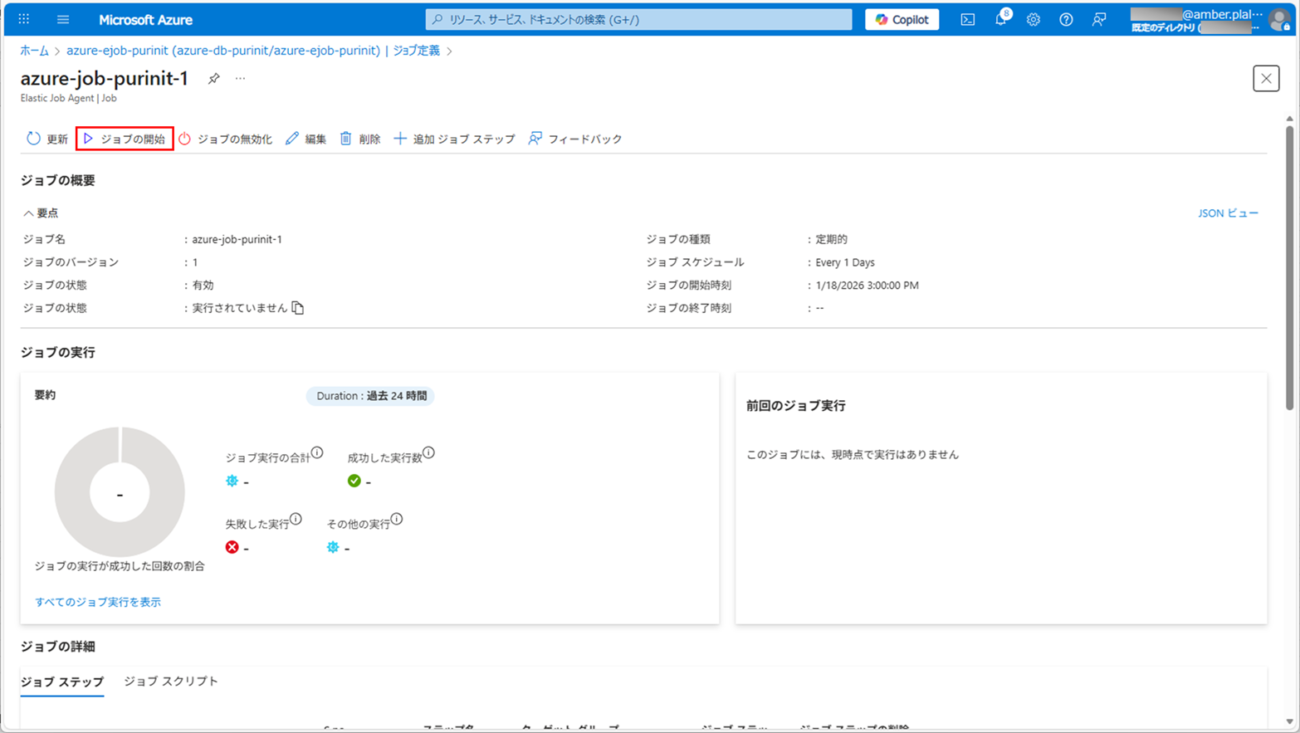This screenshot has width=1300, height=733.
Task: Select the ジョブ ステップ tab
Action: tap(62, 681)
